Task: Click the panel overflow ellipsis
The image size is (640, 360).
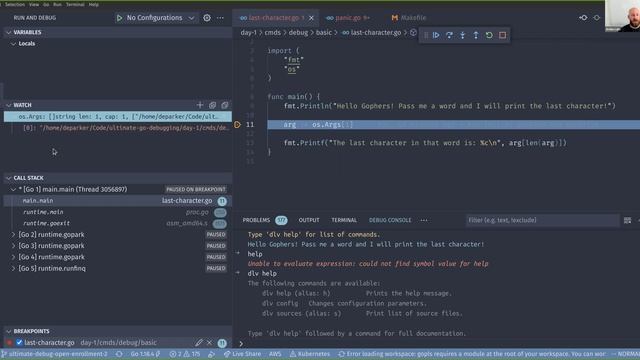Action: coord(424,220)
